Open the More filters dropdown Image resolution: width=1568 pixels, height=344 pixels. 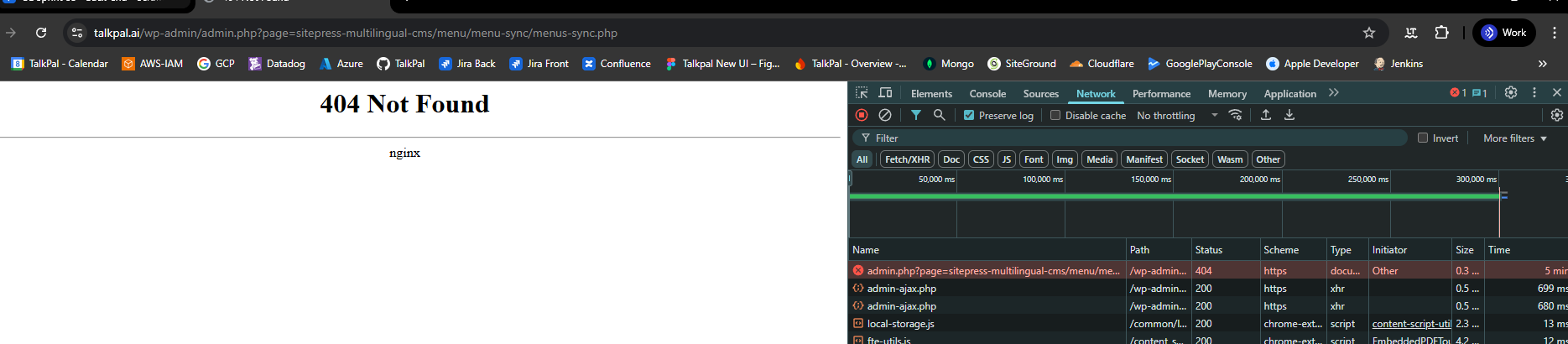[1515, 138]
